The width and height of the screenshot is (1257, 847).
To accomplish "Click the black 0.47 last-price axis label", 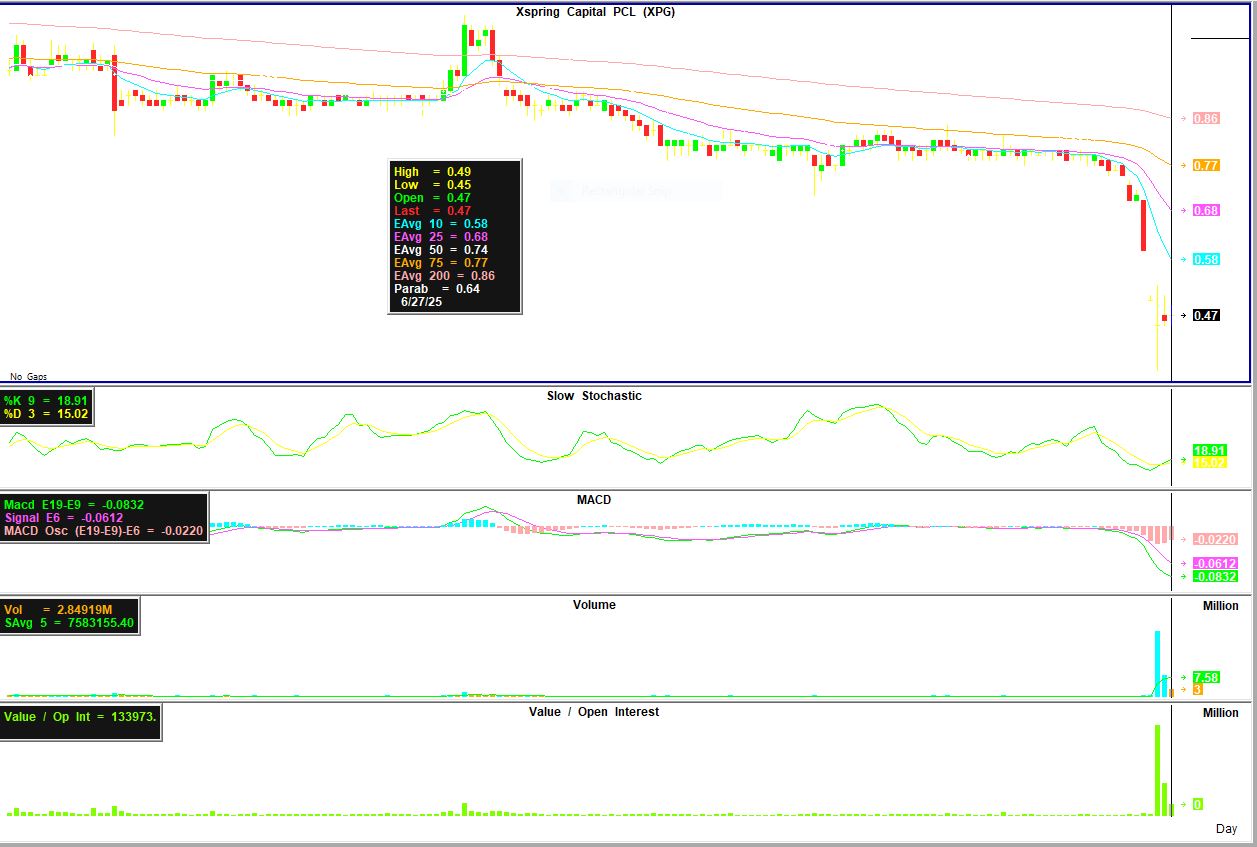I will click(x=1206, y=316).
